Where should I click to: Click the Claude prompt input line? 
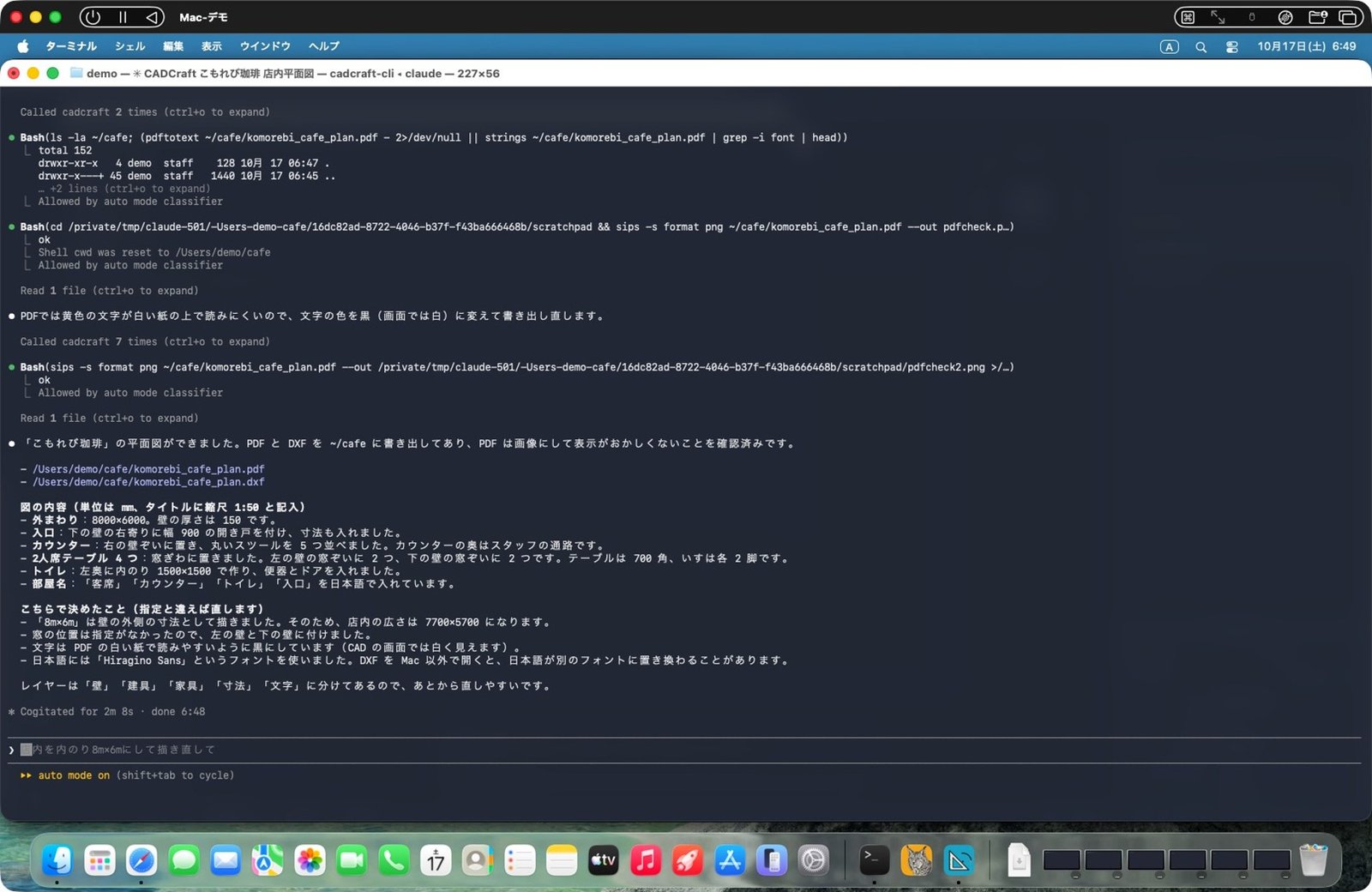pyautogui.click(x=684, y=750)
